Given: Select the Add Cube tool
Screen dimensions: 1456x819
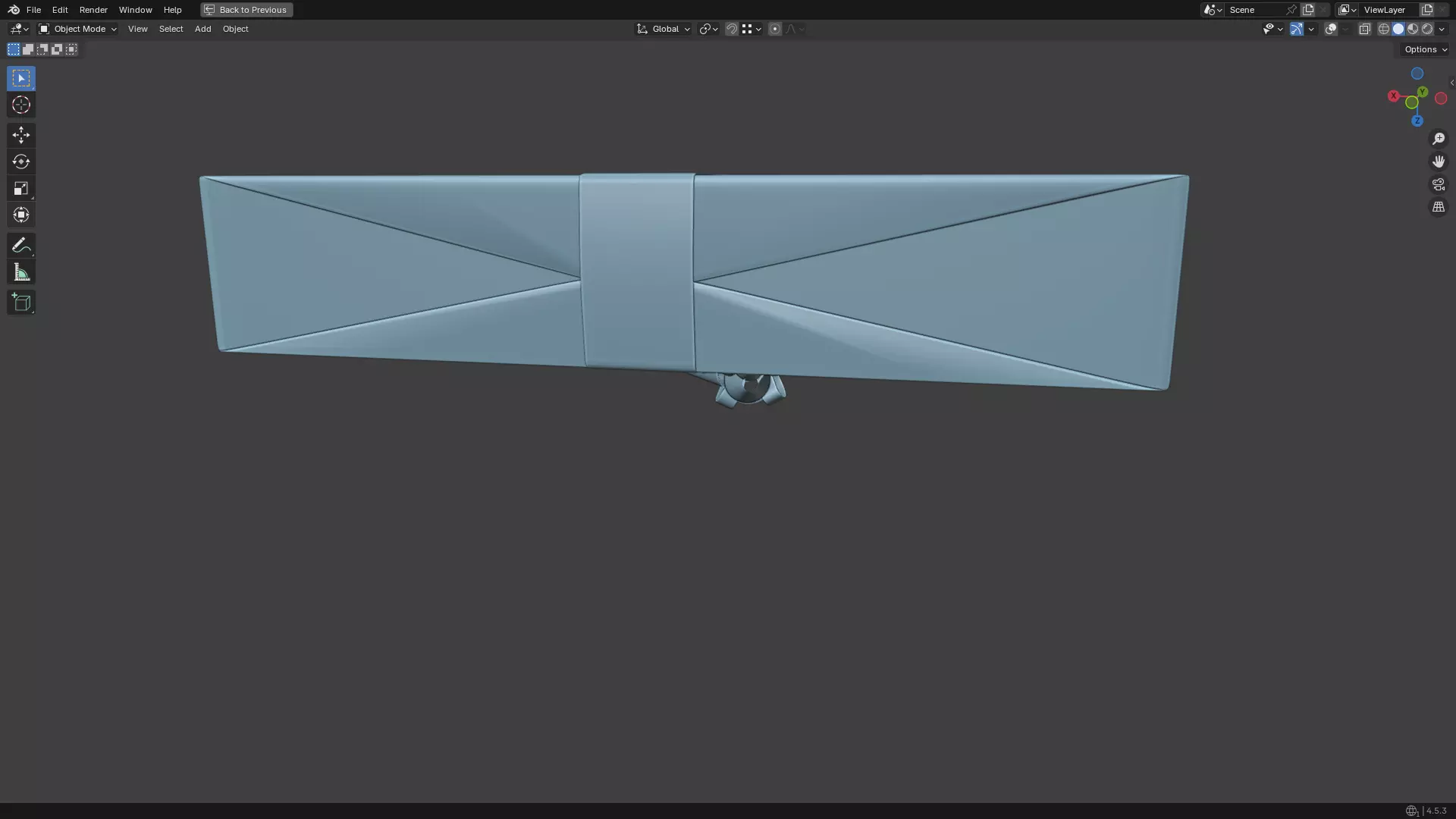Looking at the screenshot, I should 21,303.
